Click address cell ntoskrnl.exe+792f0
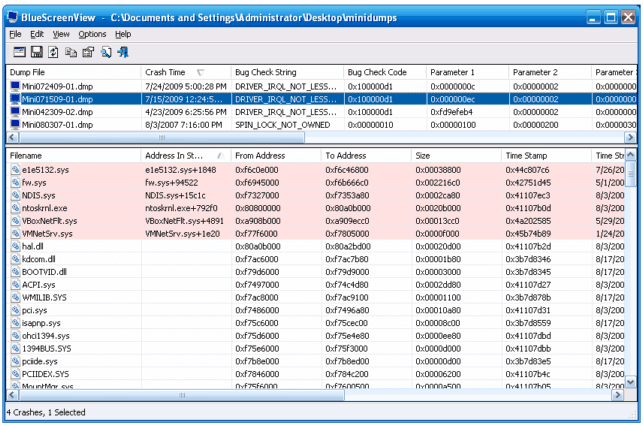643x426 pixels. coord(181,208)
